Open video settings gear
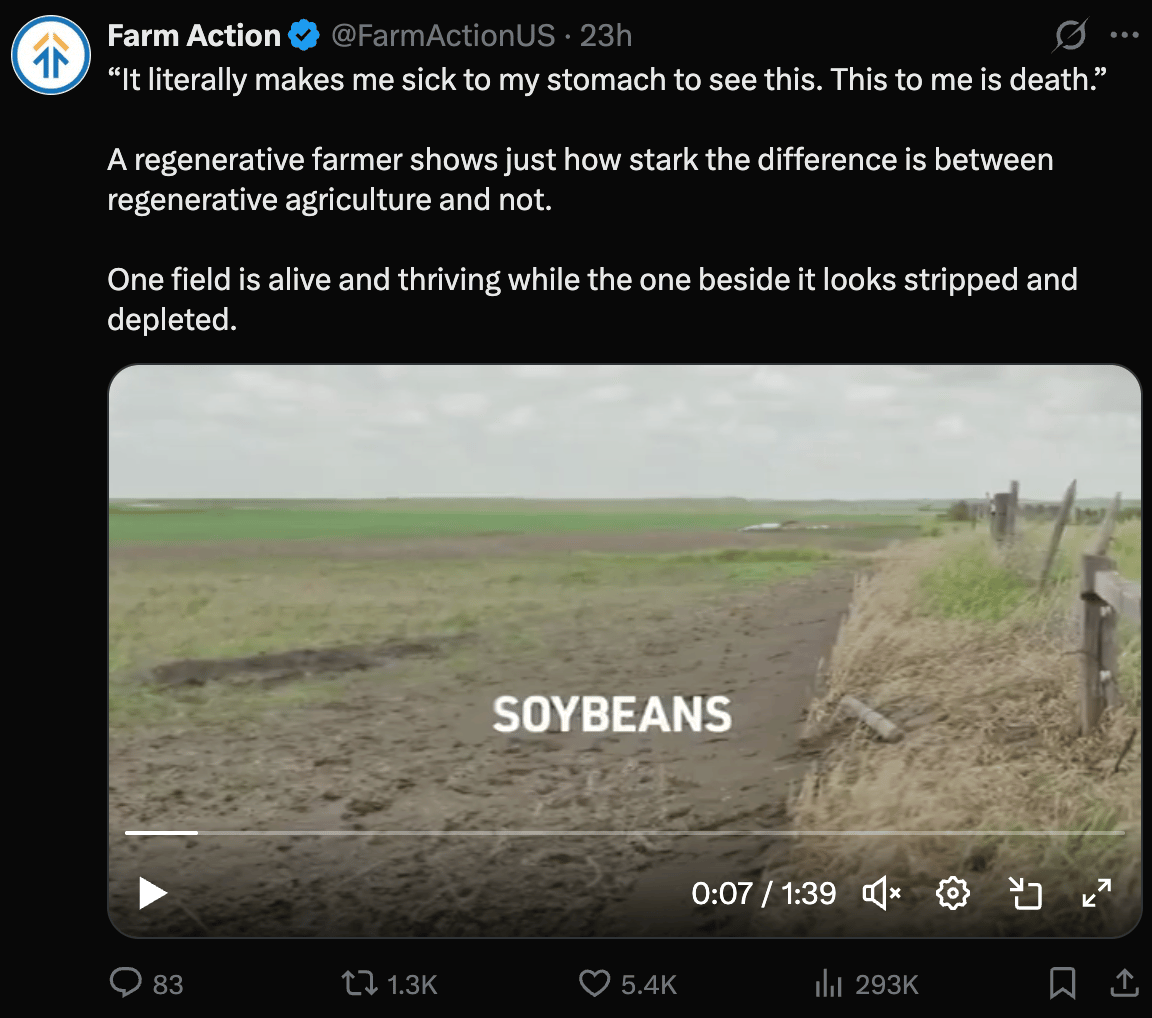 (953, 893)
